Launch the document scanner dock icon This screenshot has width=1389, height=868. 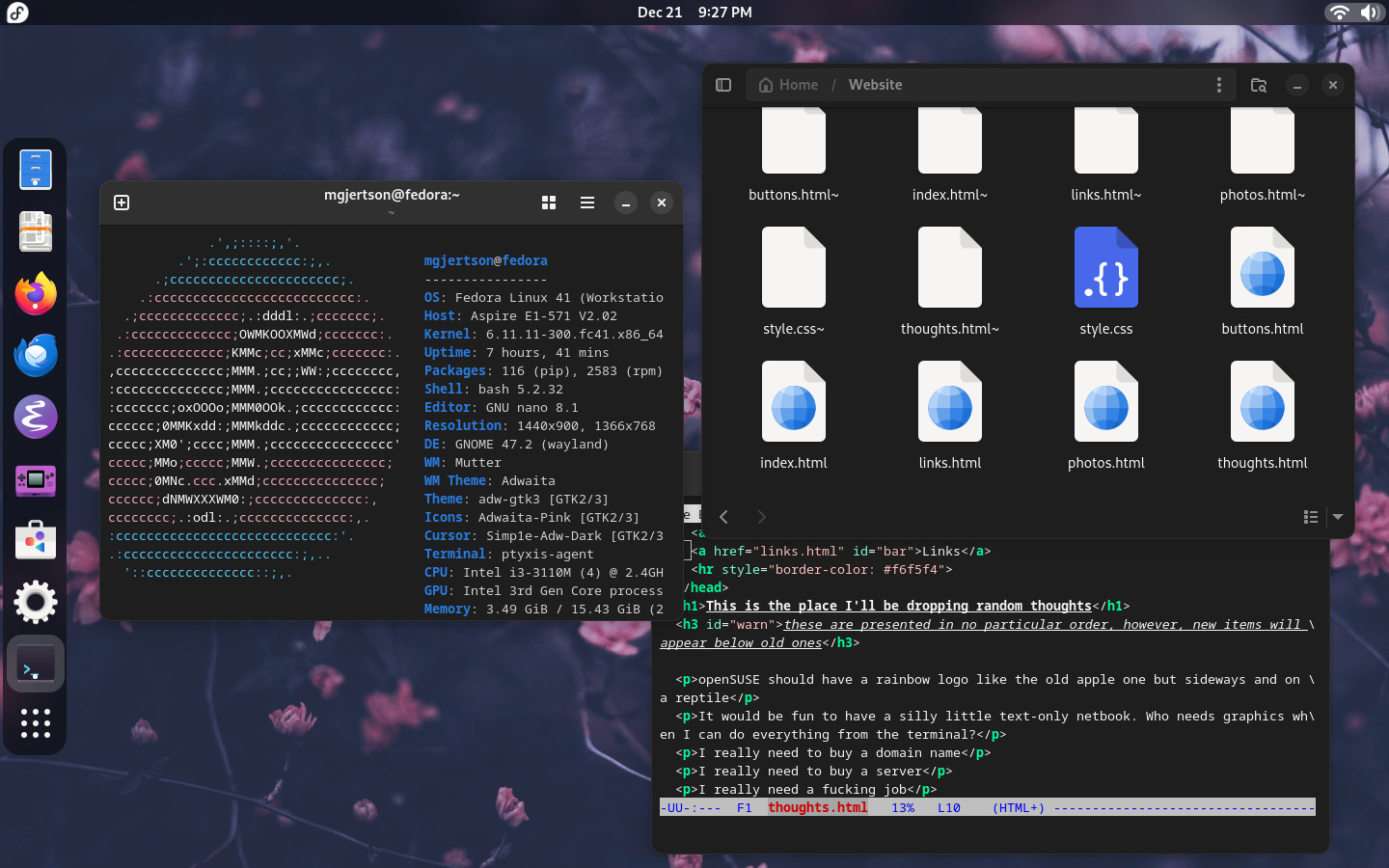click(36, 232)
